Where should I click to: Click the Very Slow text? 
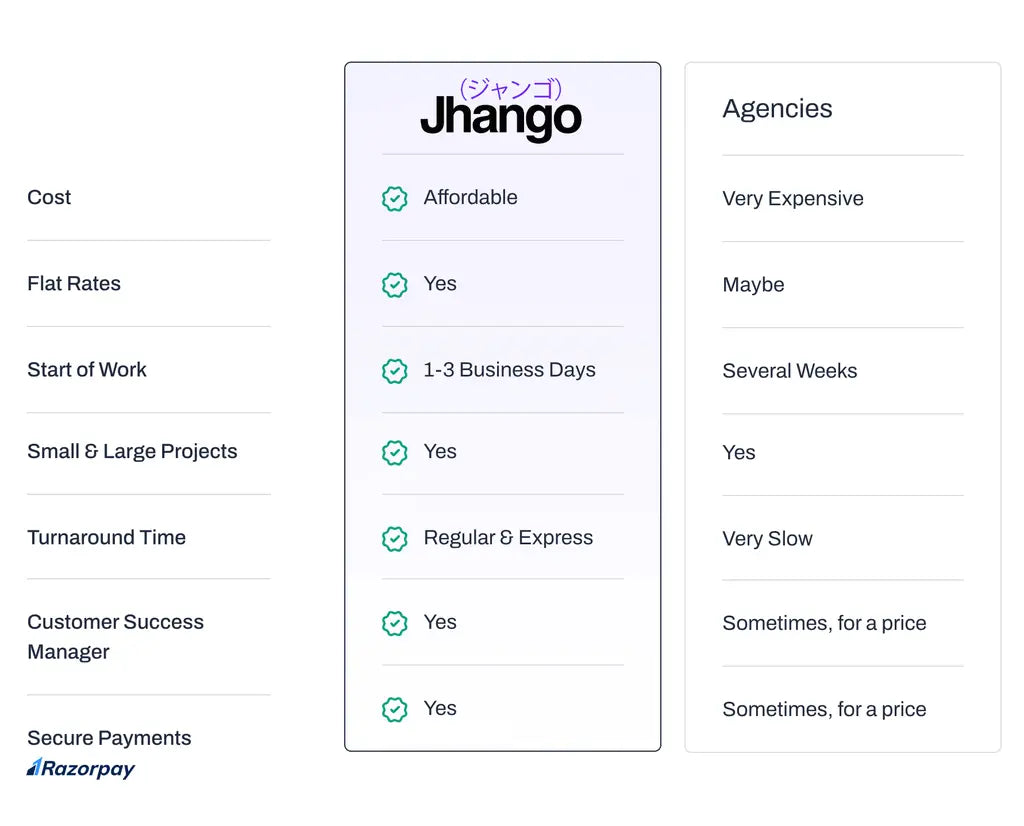pos(767,539)
